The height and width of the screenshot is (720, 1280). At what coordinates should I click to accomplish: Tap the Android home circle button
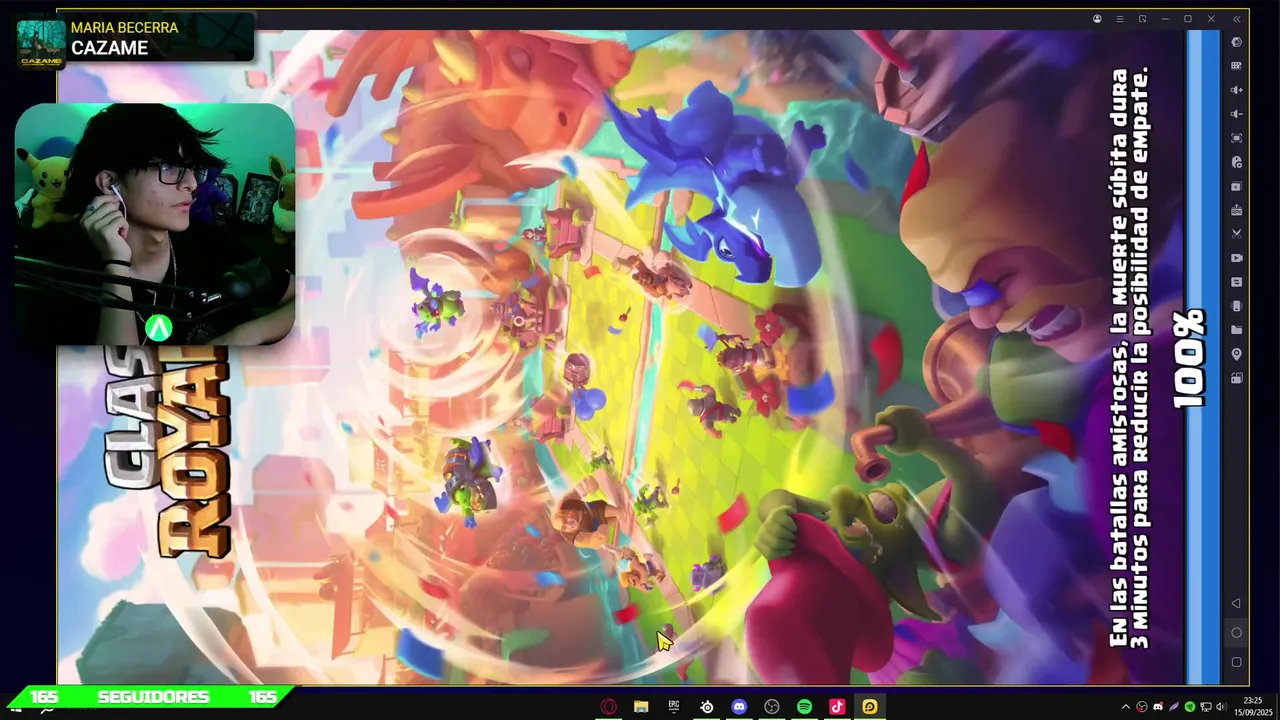pyautogui.click(x=1236, y=633)
